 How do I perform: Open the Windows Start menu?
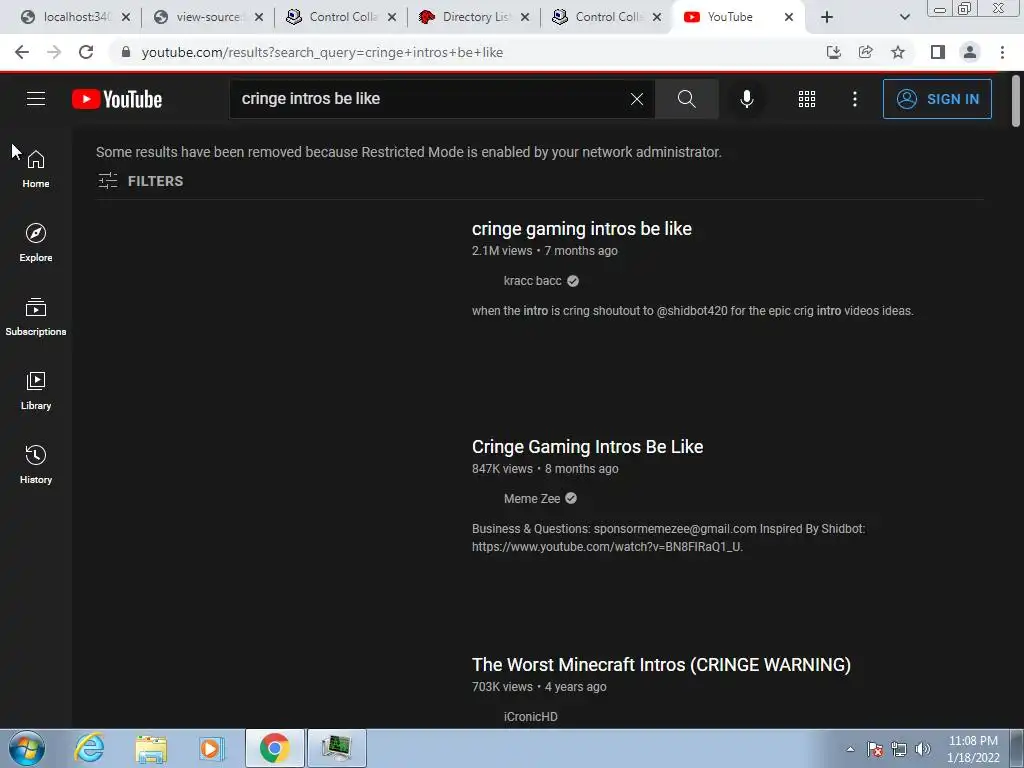(x=27, y=748)
